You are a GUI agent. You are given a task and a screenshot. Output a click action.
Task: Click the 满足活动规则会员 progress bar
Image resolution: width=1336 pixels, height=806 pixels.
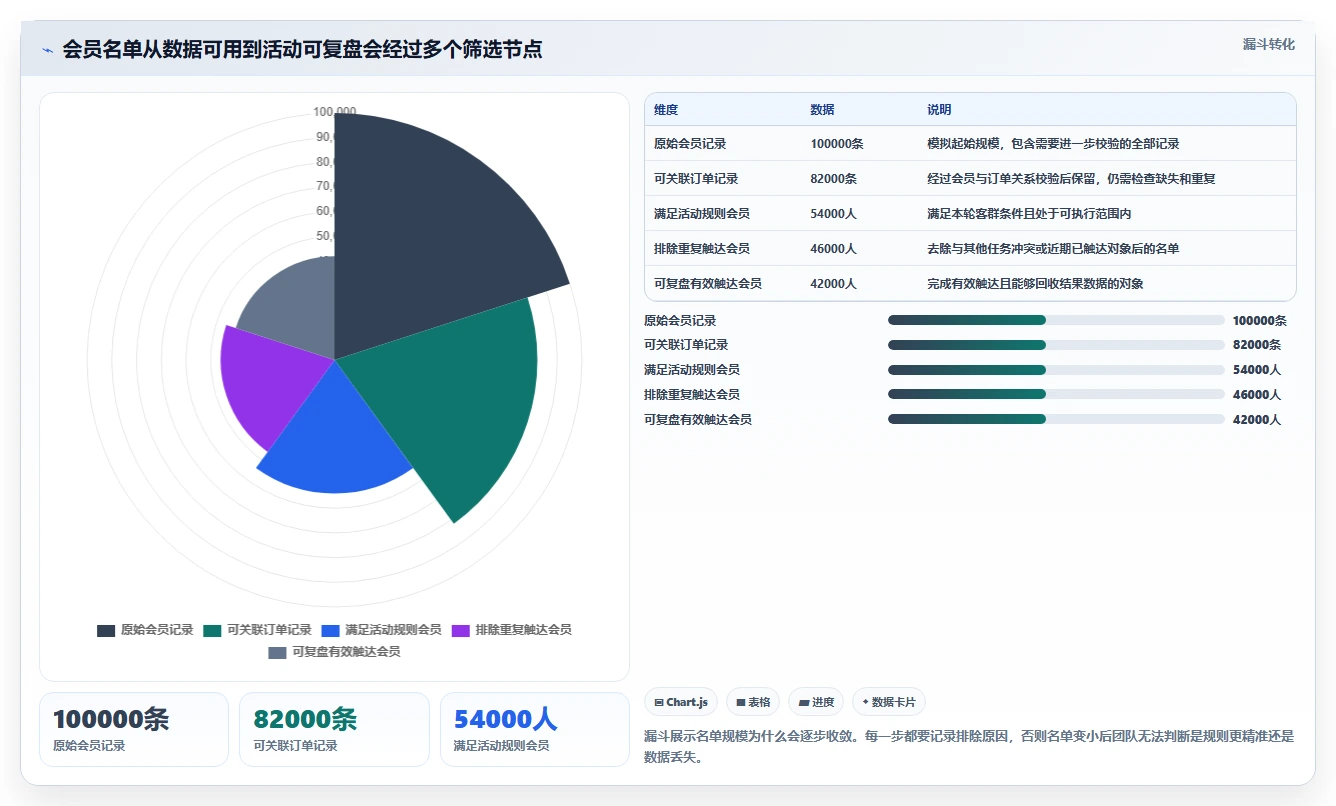pyautogui.click(x=1056, y=370)
